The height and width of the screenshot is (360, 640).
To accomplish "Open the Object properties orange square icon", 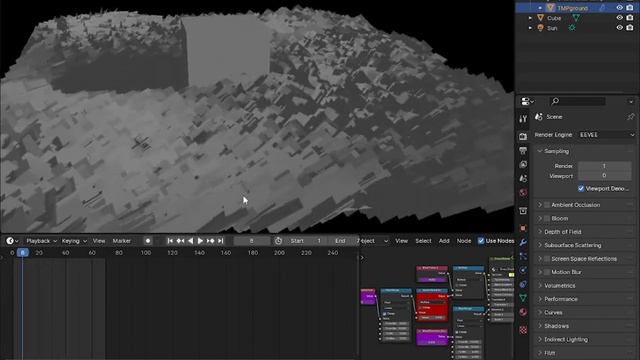I will tap(523, 228).
